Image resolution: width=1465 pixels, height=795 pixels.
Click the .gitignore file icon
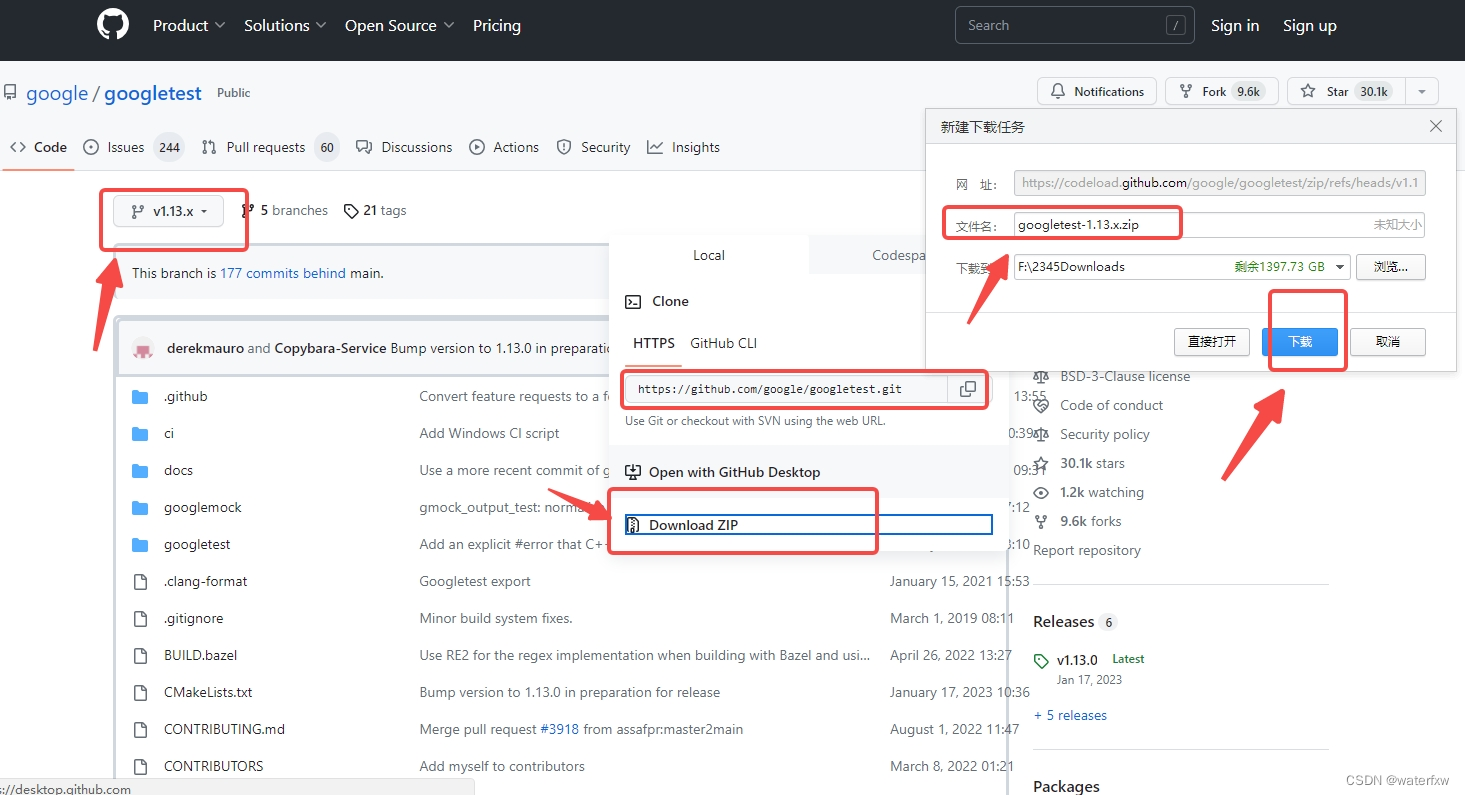(140, 619)
